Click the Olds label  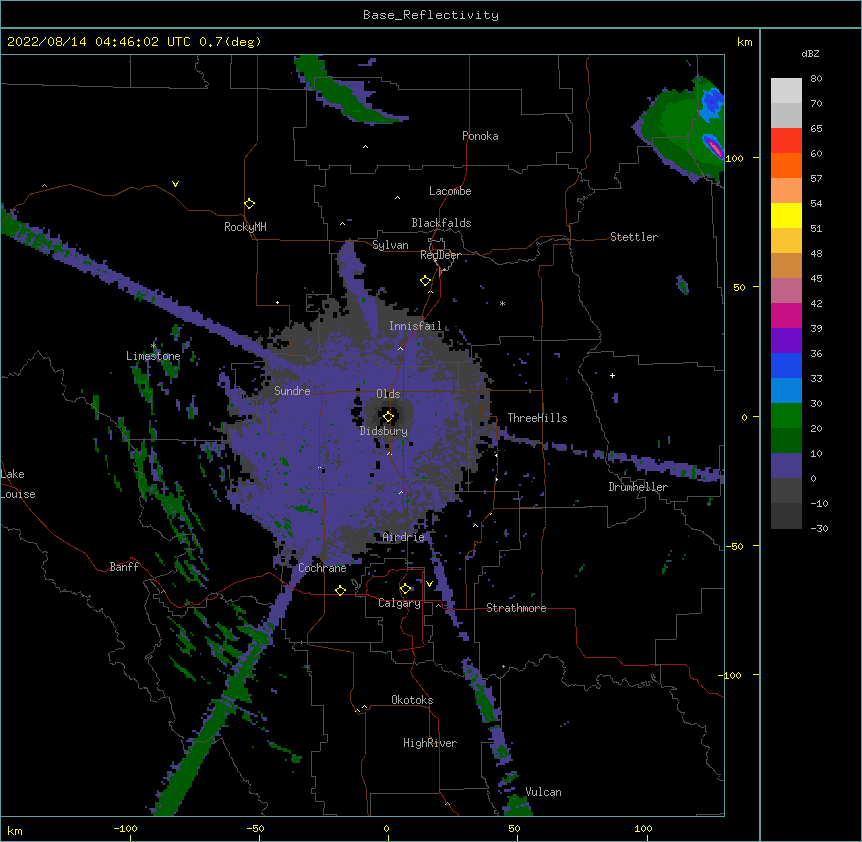[388, 394]
